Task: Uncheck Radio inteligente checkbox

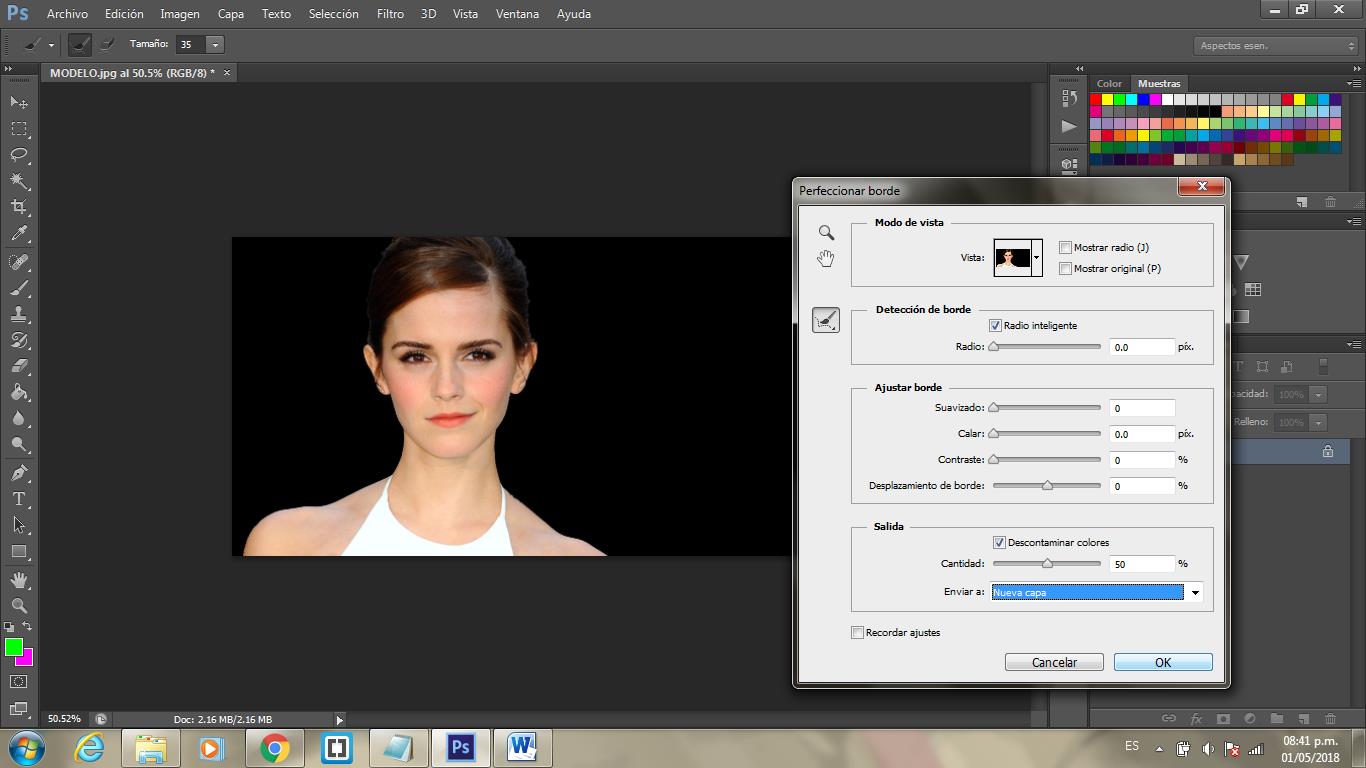Action: click(x=995, y=325)
